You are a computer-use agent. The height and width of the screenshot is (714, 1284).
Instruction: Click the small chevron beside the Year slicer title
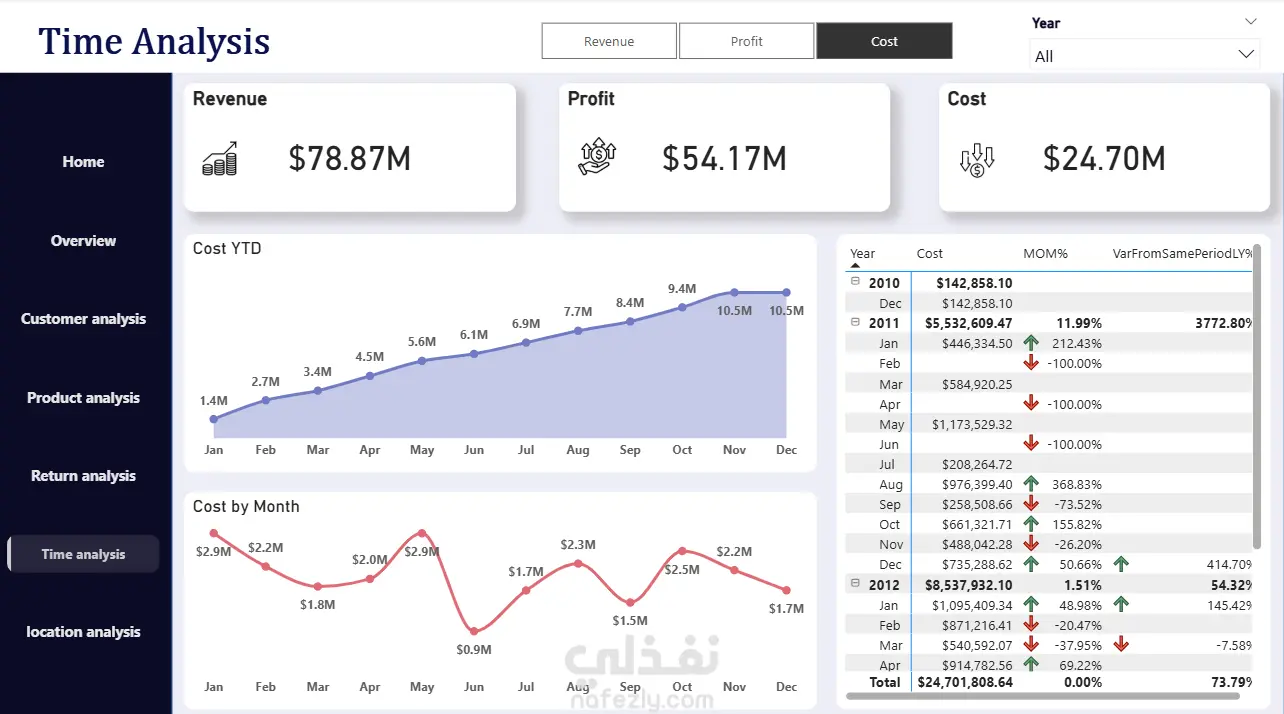pos(1251,22)
